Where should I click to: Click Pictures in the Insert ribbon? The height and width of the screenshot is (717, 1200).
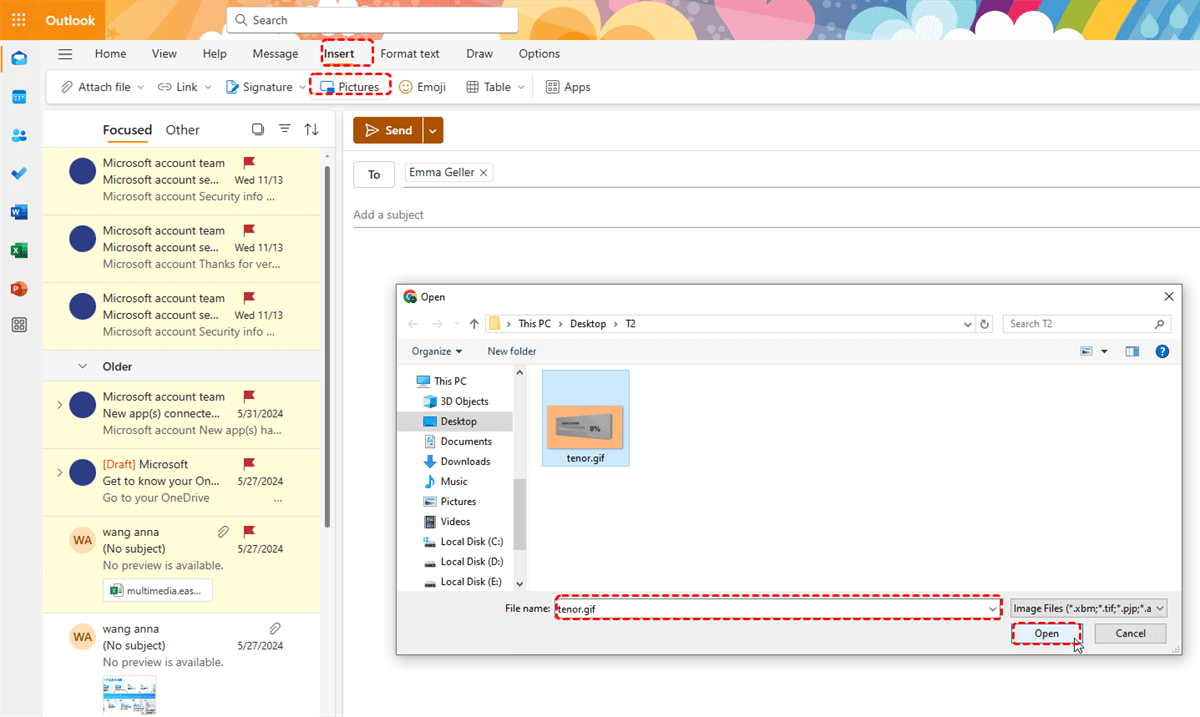point(350,87)
